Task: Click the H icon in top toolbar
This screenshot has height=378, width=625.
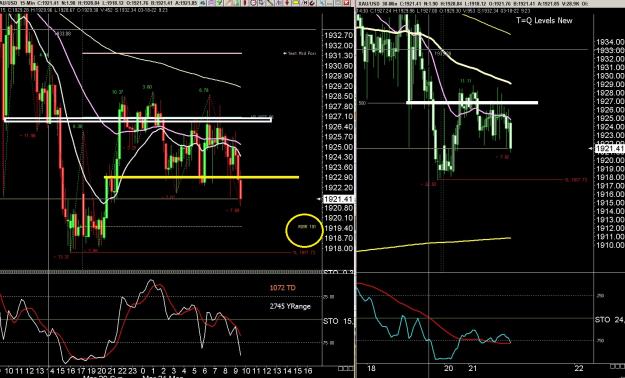Action: point(305,3)
